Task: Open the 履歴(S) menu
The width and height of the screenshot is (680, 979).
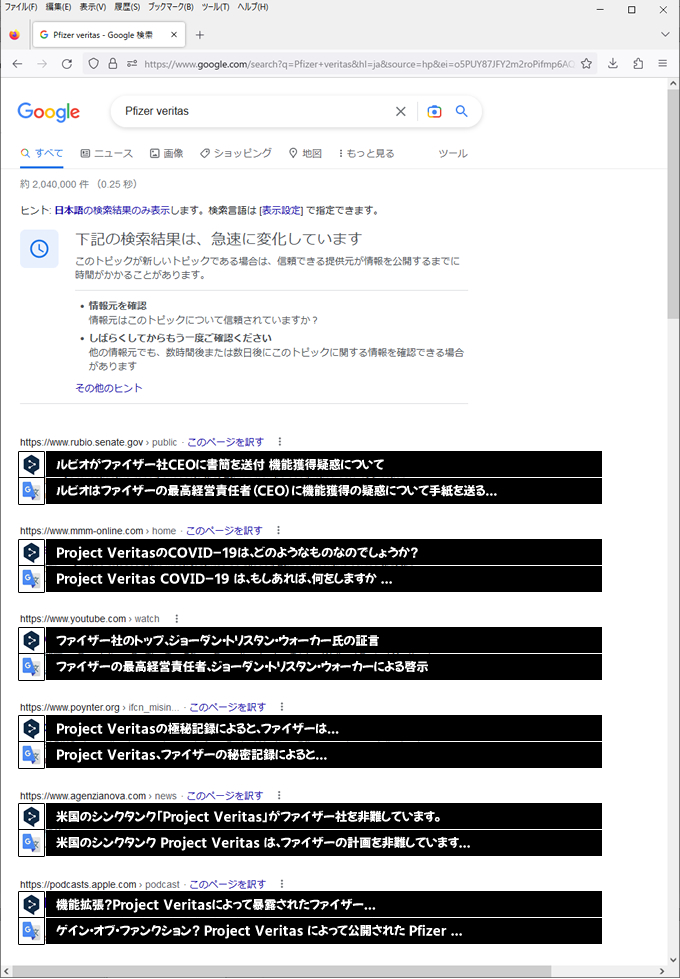Action: click(x=127, y=7)
